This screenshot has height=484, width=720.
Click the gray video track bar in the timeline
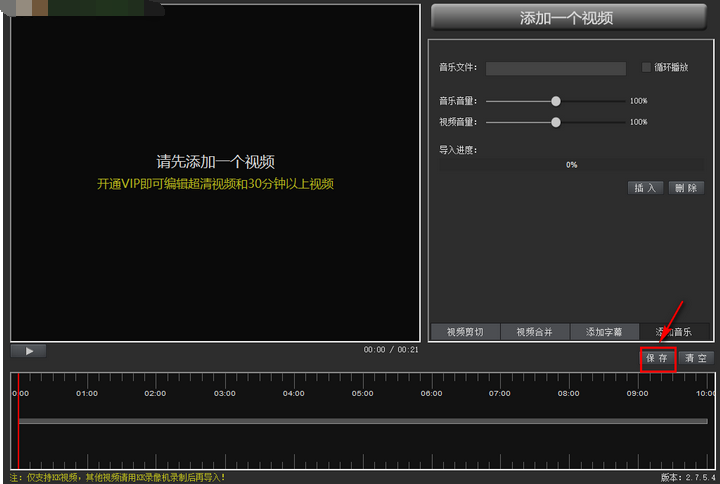[x=362, y=421]
